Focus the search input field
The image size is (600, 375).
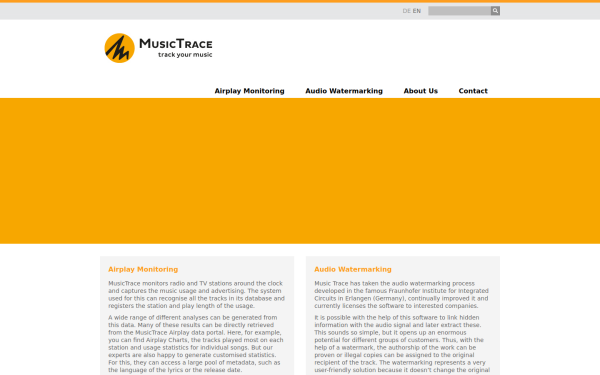pyautogui.click(x=459, y=11)
